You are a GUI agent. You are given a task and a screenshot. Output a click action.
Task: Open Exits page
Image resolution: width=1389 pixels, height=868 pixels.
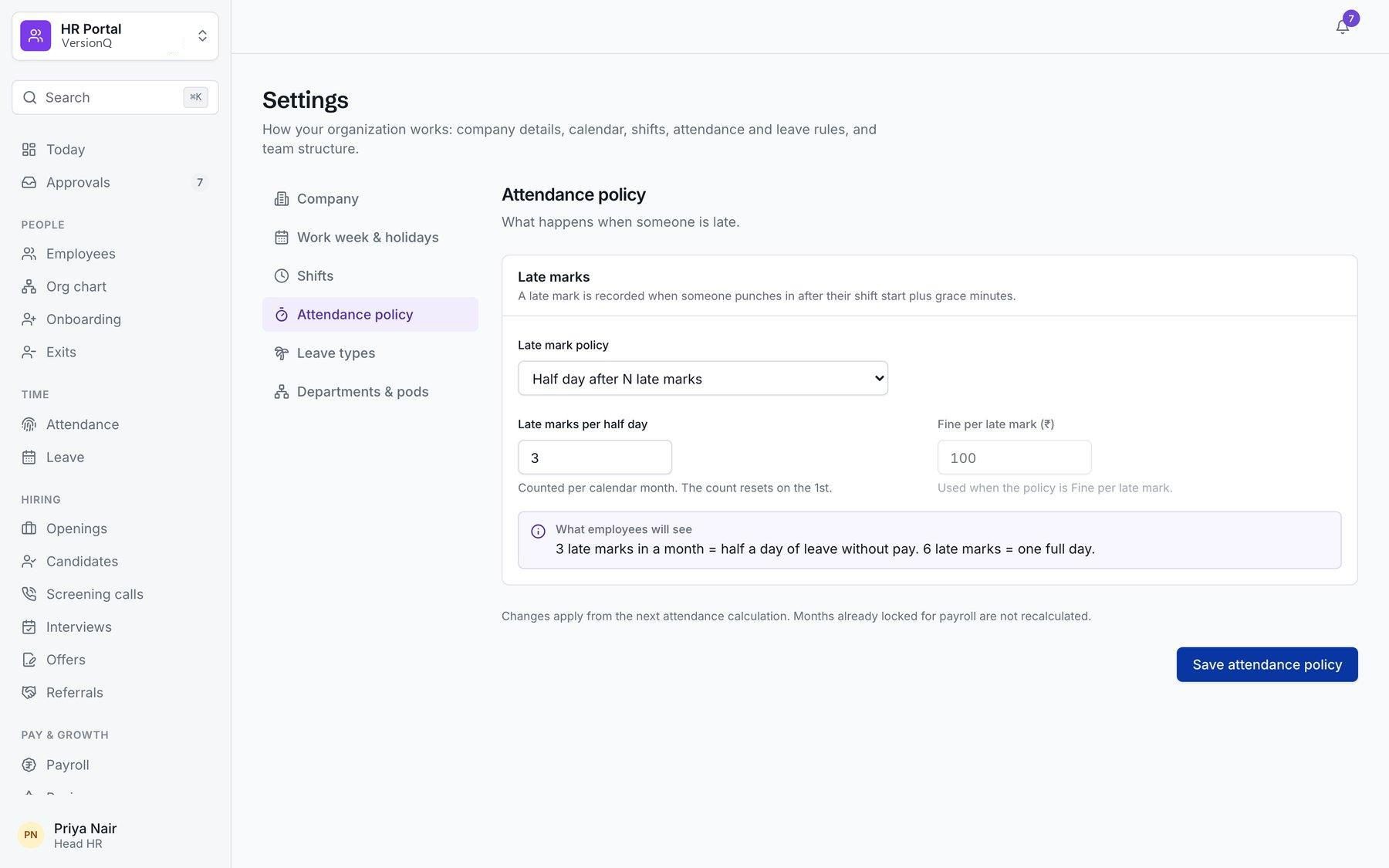pos(115,352)
